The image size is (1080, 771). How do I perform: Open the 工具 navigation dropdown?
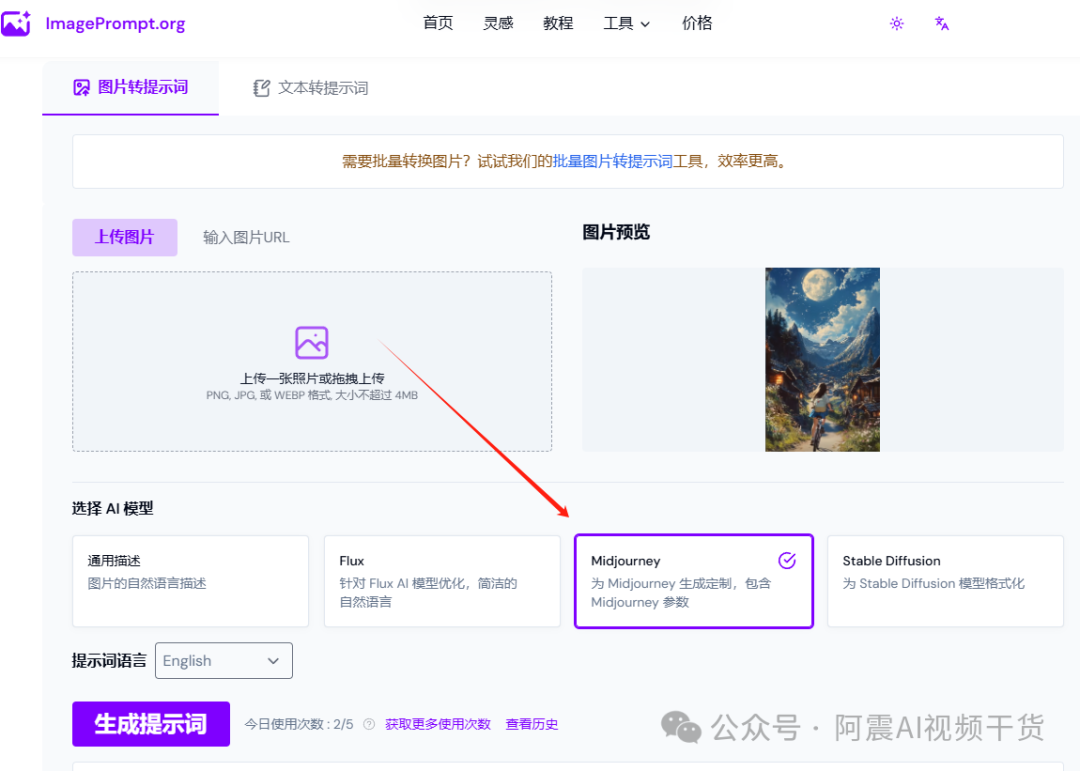[625, 23]
